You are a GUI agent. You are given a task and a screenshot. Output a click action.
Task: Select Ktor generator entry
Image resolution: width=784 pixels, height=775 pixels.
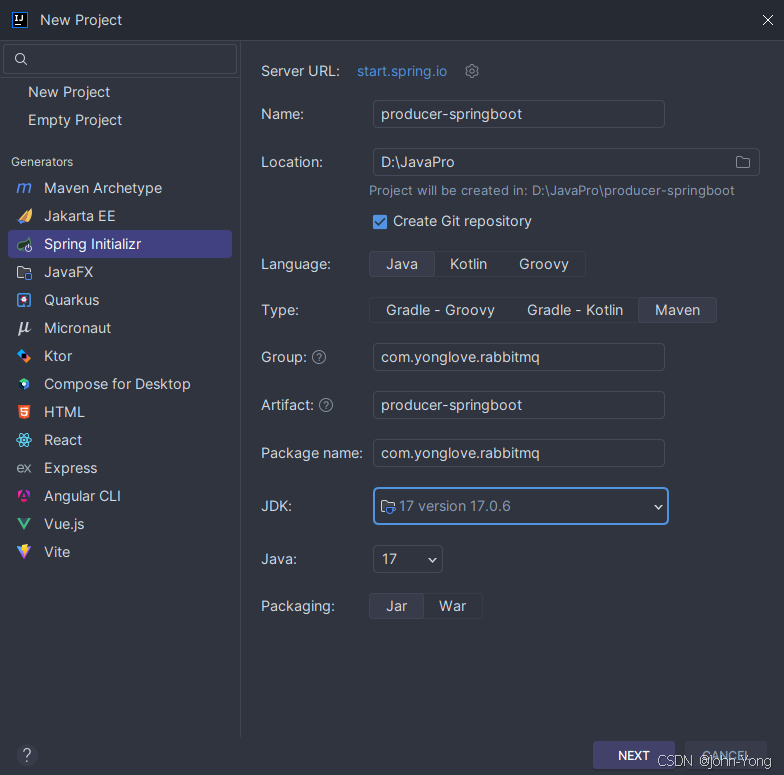pos(120,356)
